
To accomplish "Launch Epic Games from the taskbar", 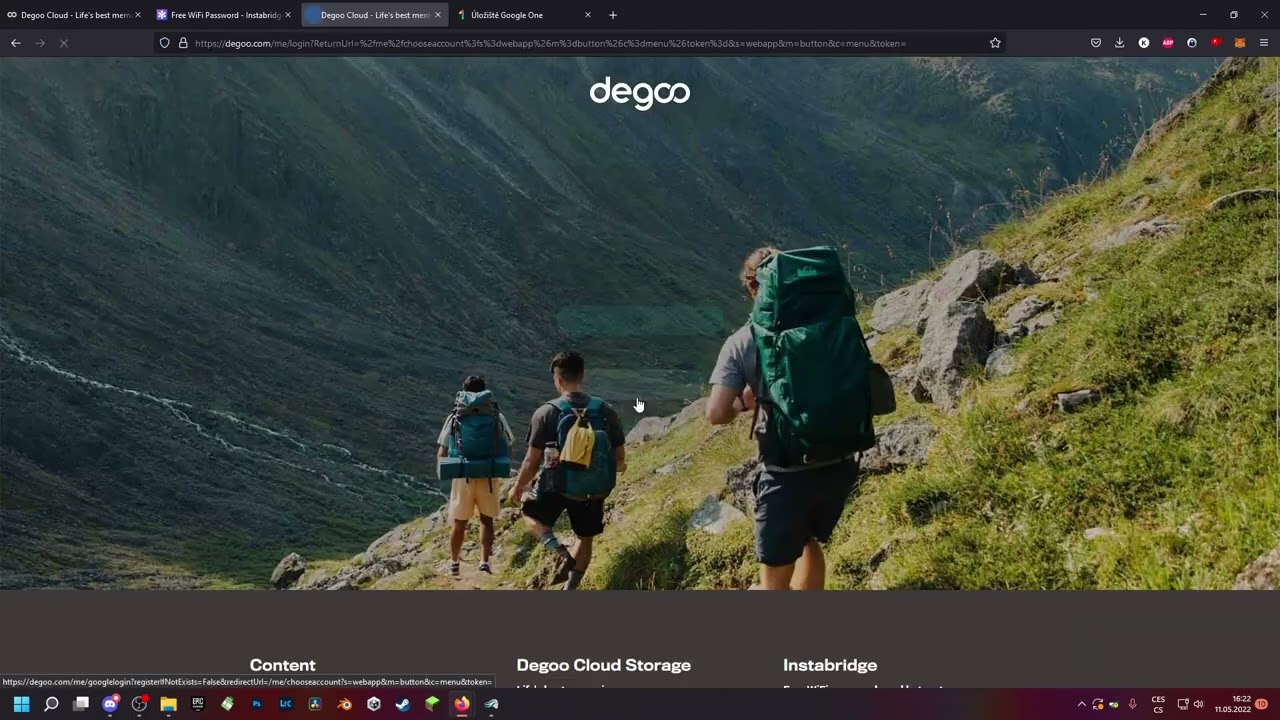I will (x=198, y=704).
